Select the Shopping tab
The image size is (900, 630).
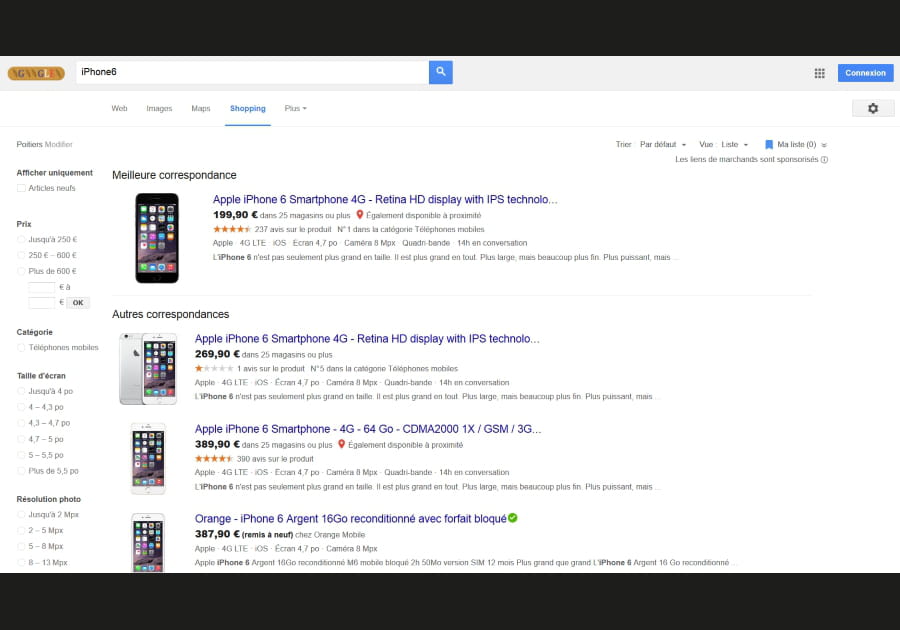248,108
